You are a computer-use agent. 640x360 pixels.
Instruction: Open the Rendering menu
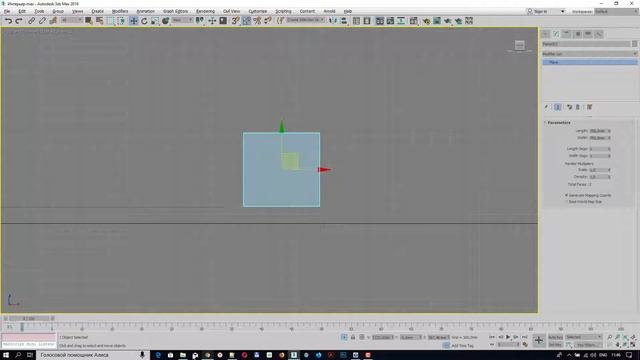click(x=205, y=11)
